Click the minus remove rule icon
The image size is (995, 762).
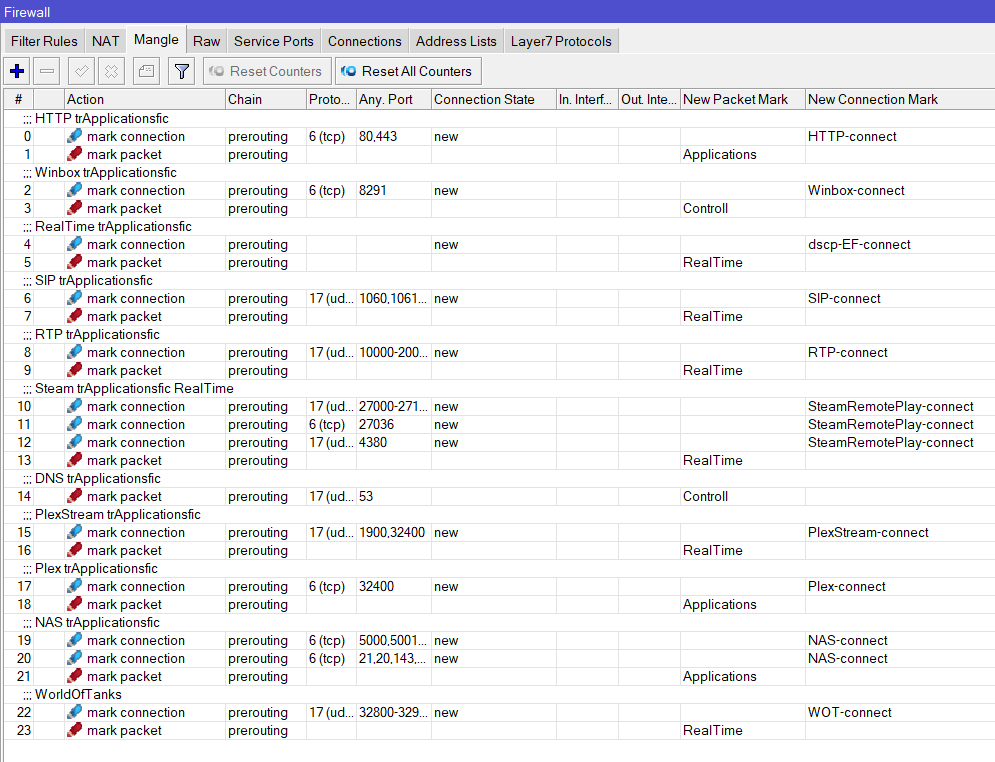[47, 71]
